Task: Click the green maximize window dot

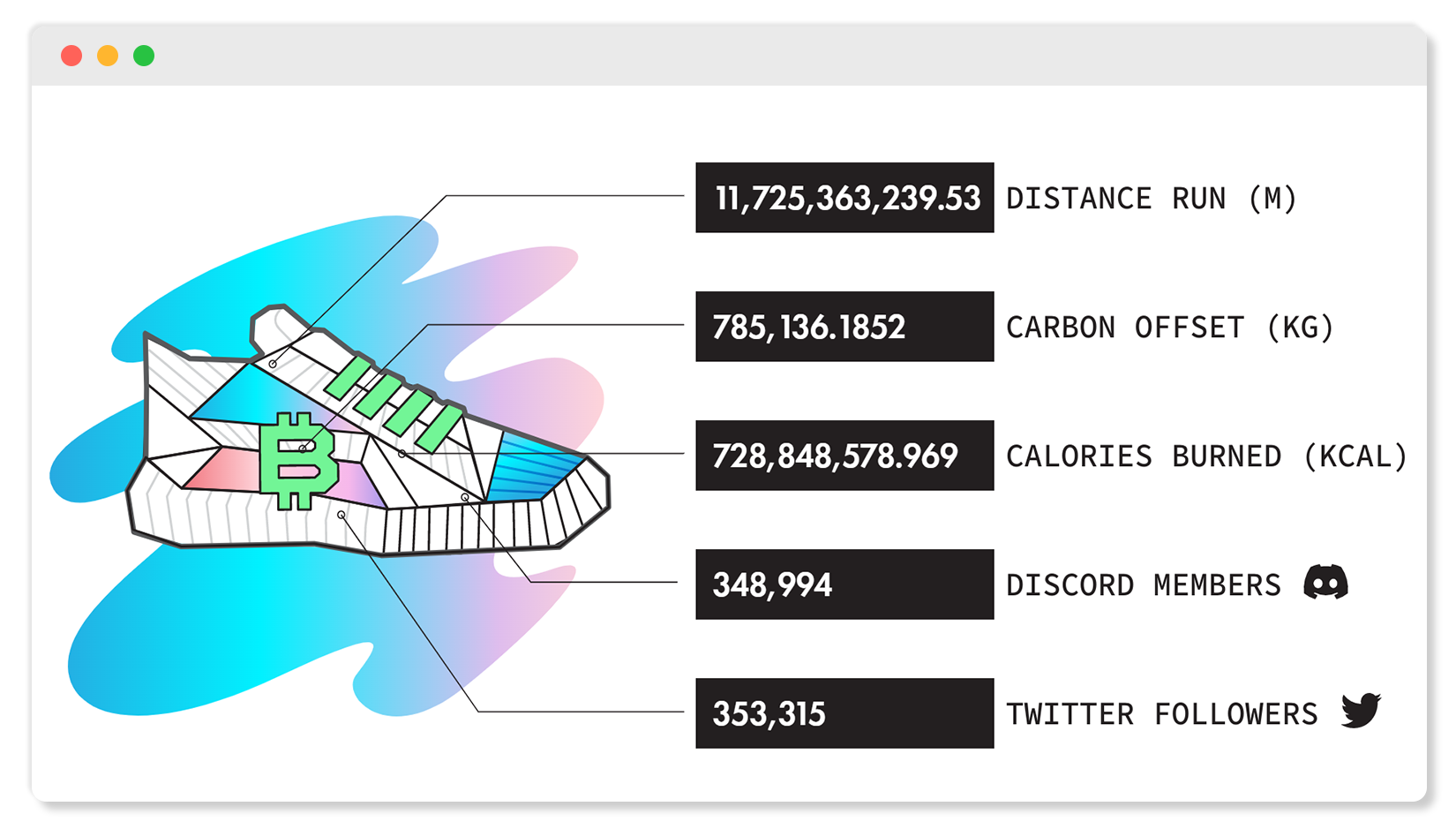Action: click(x=144, y=57)
